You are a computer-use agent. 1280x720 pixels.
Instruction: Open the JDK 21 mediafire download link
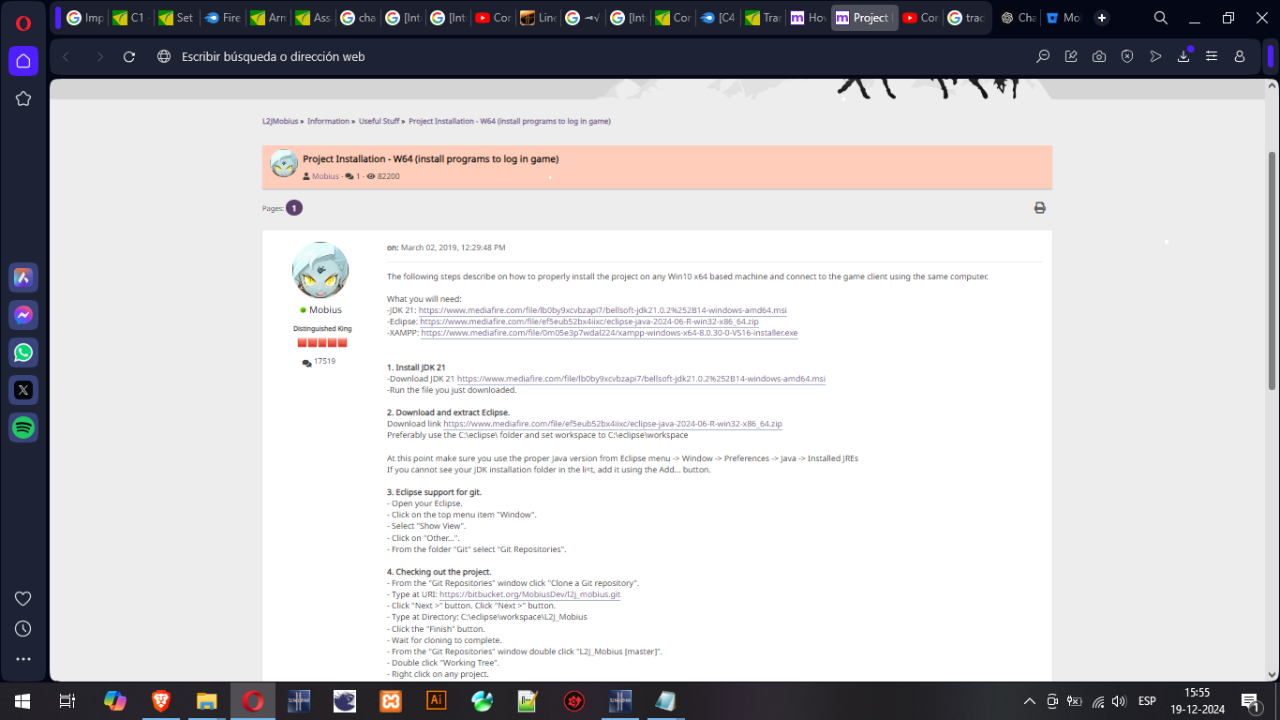click(x=641, y=379)
